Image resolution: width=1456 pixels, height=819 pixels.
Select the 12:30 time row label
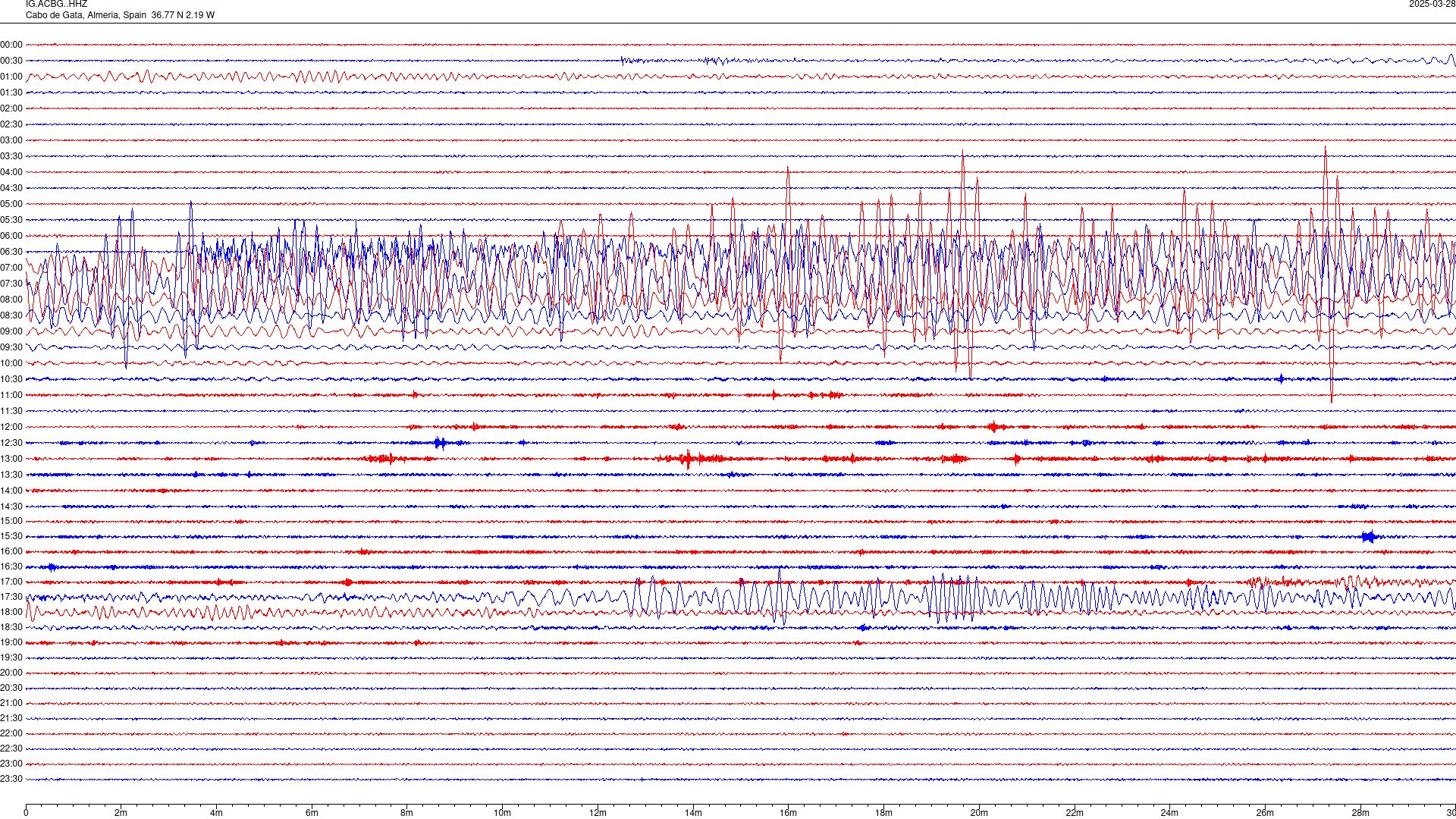(11, 443)
